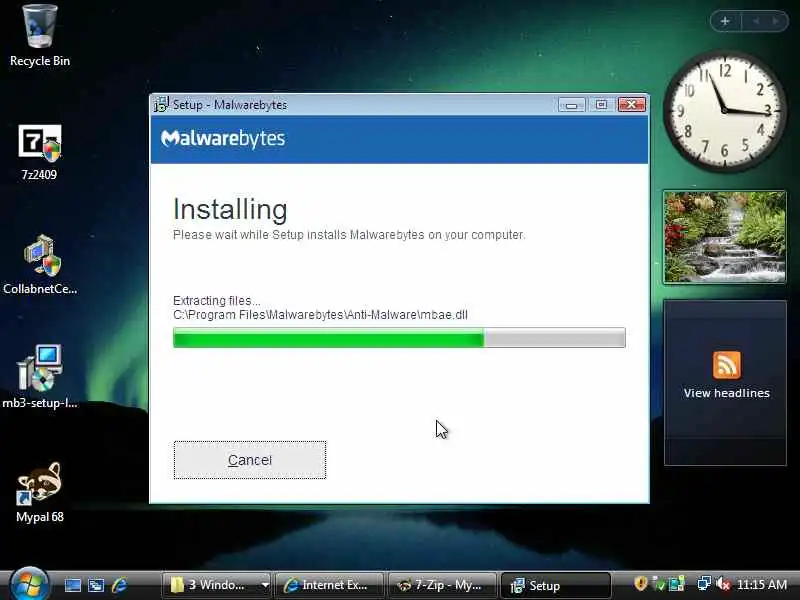Click the installation progress bar
Image resolution: width=800 pixels, height=600 pixels.
click(x=399, y=338)
